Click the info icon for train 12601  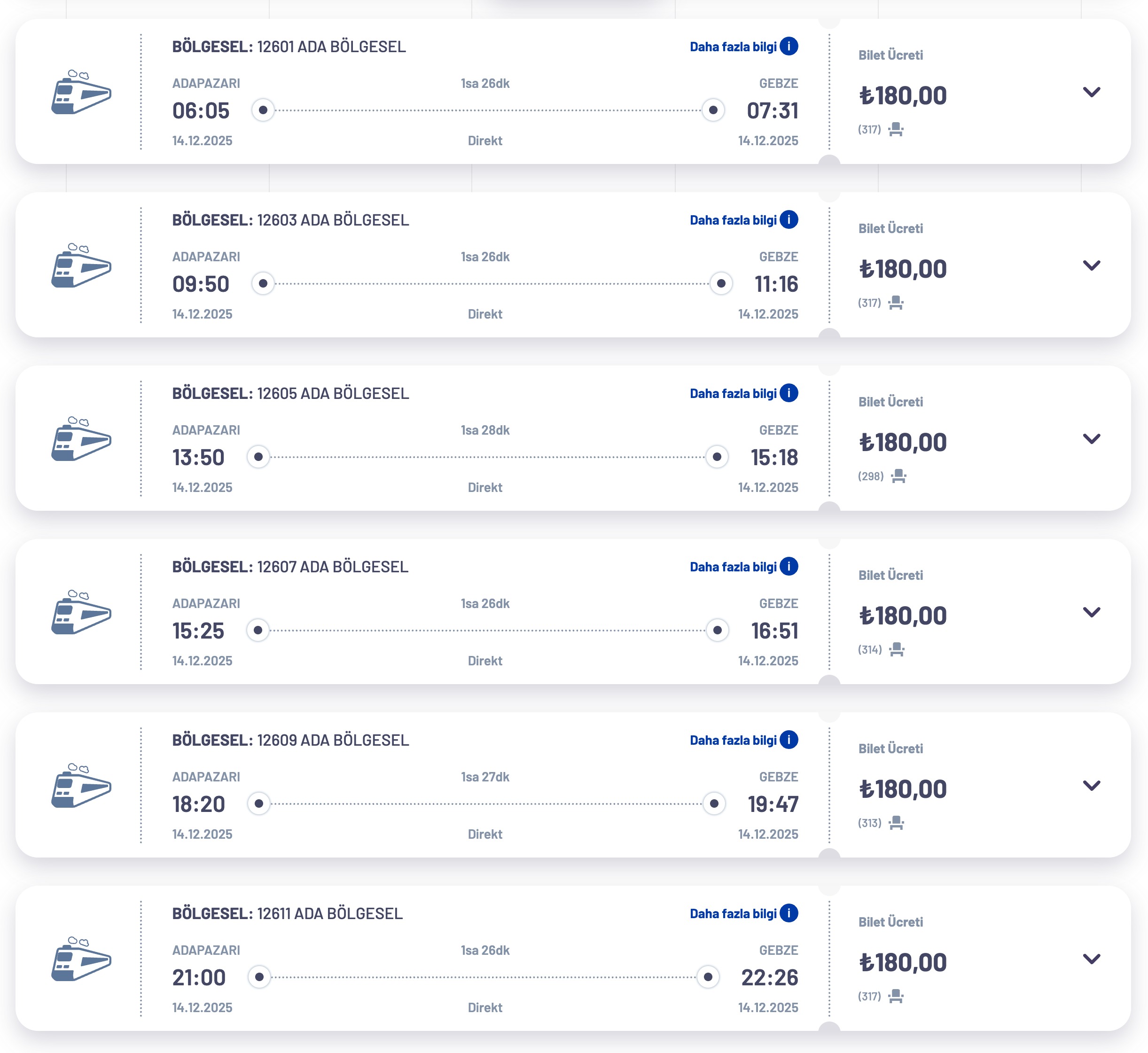pyautogui.click(x=789, y=46)
